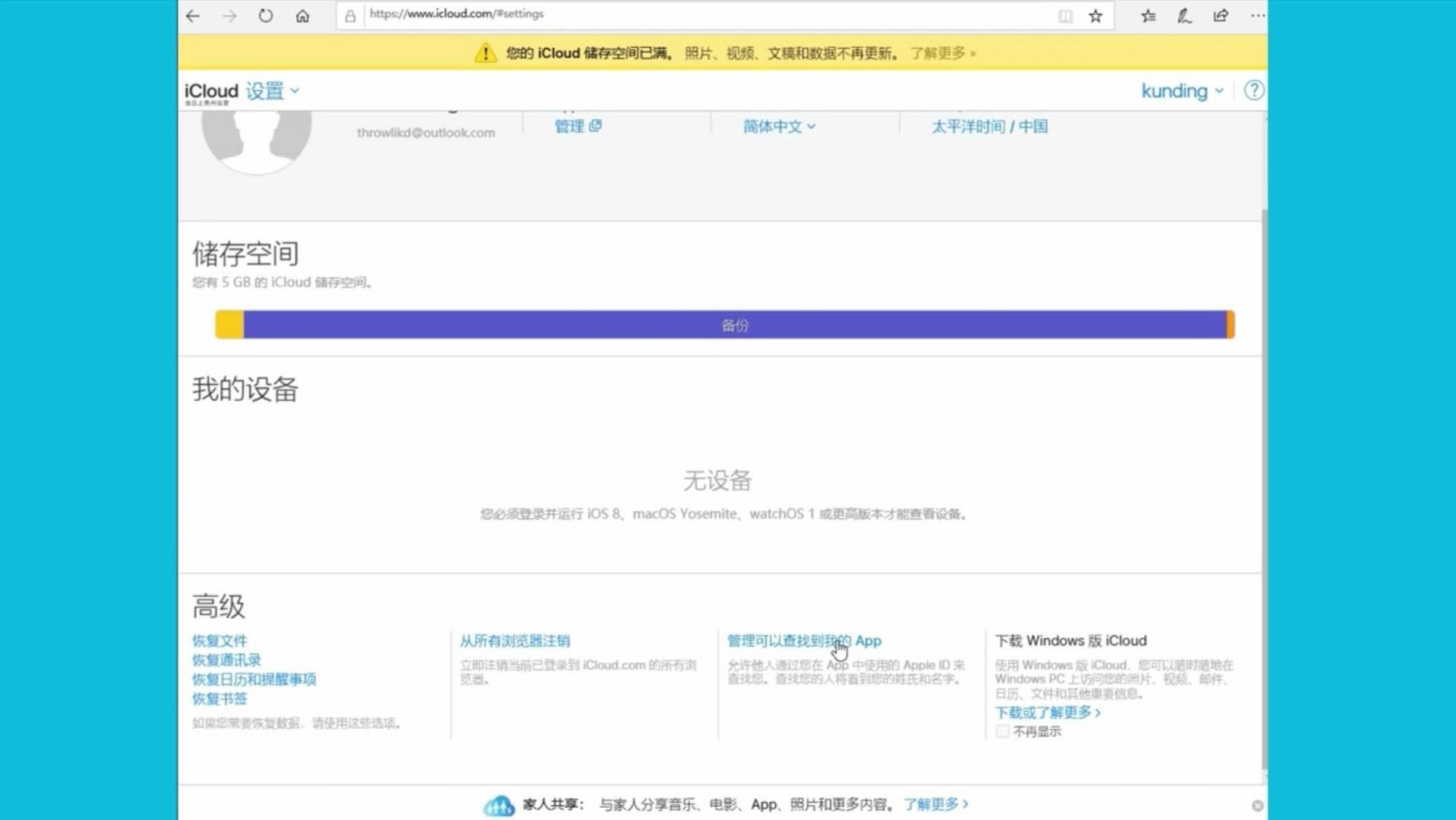View site information via the lock icon
Screen dimensions: 1456x820
(349, 14)
